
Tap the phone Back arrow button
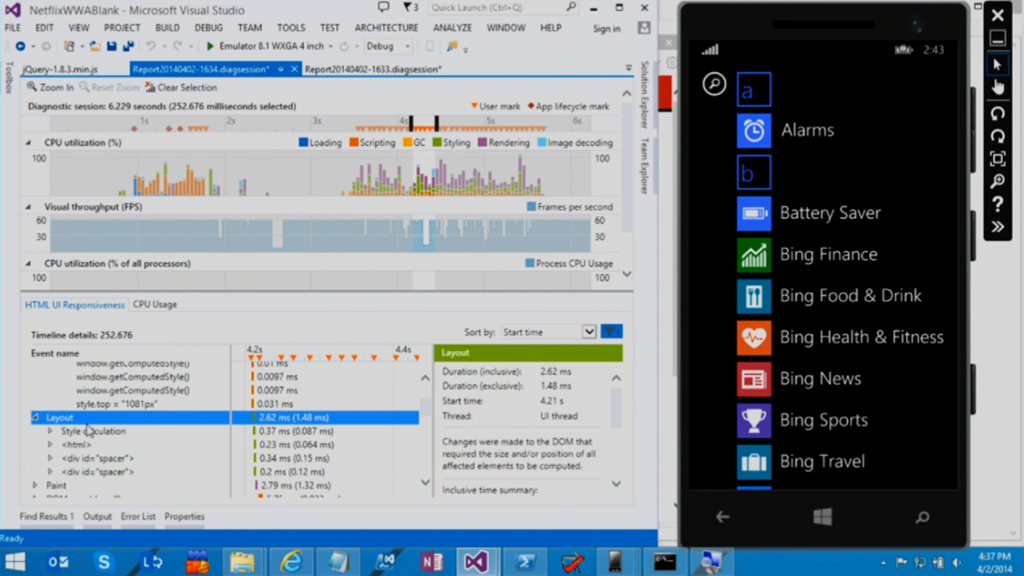coord(722,517)
